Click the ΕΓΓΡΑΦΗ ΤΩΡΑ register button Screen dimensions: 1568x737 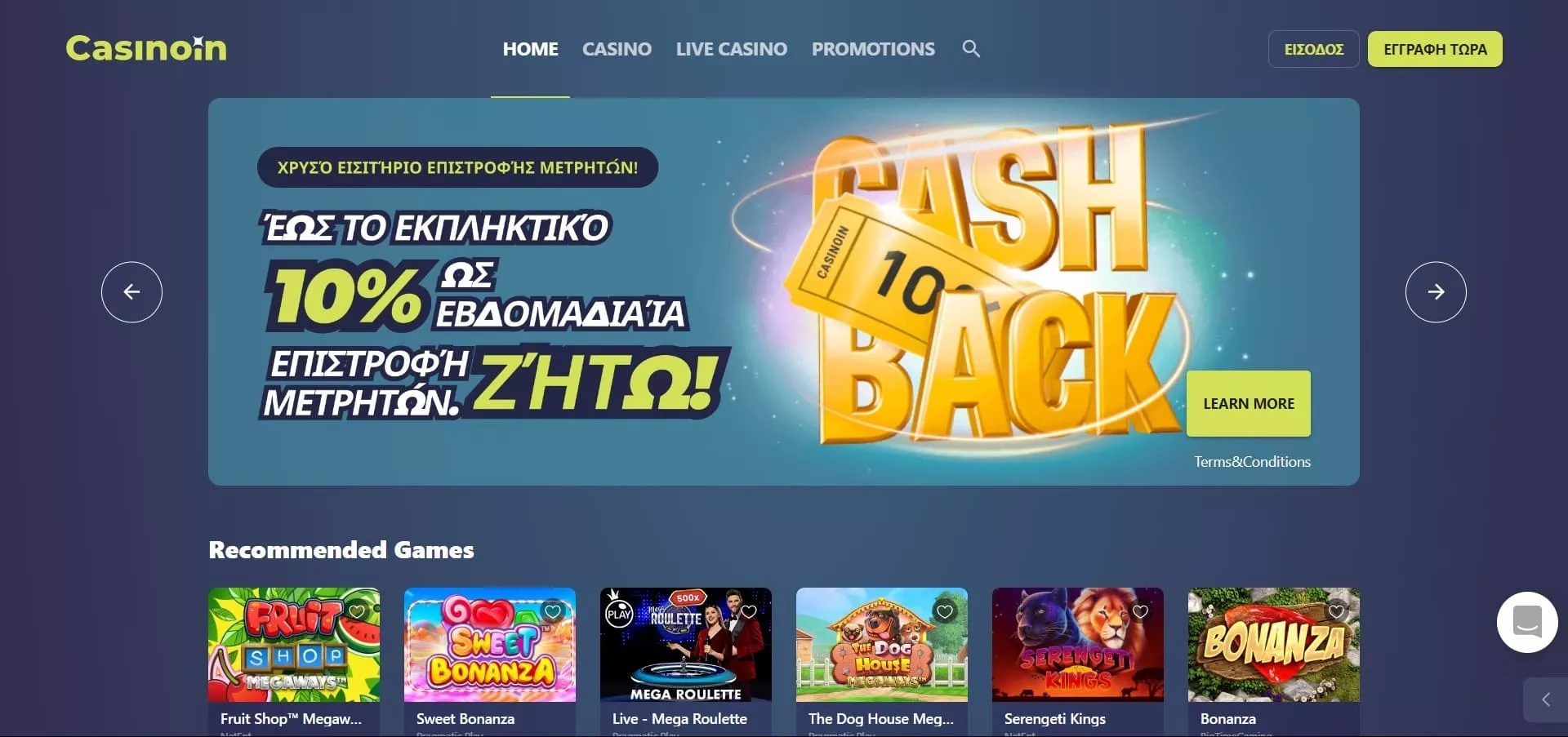(x=1435, y=49)
